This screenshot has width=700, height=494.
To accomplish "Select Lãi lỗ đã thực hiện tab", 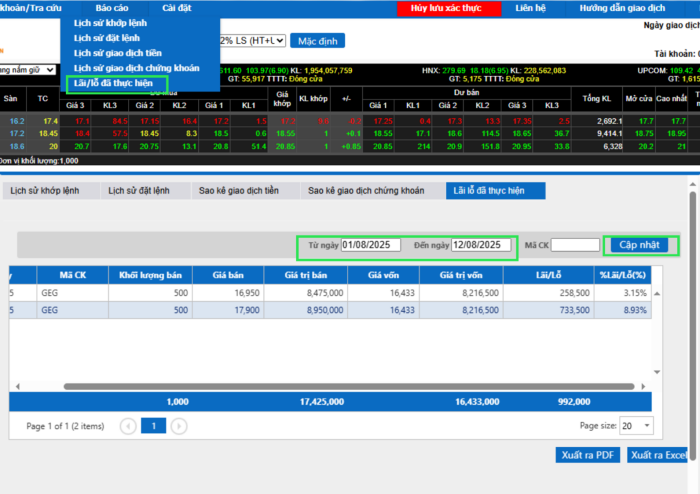I will 496,191.
